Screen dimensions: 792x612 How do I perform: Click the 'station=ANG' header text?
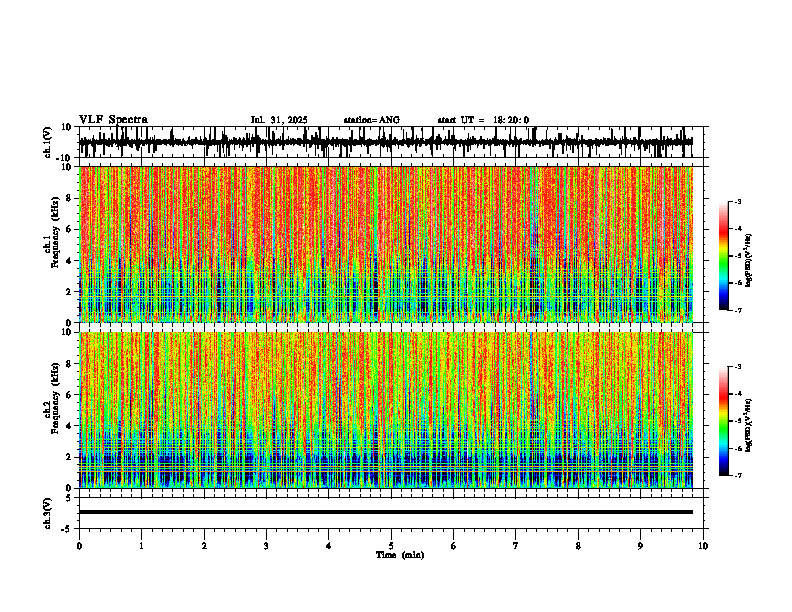pyautogui.click(x=372, y=120)
